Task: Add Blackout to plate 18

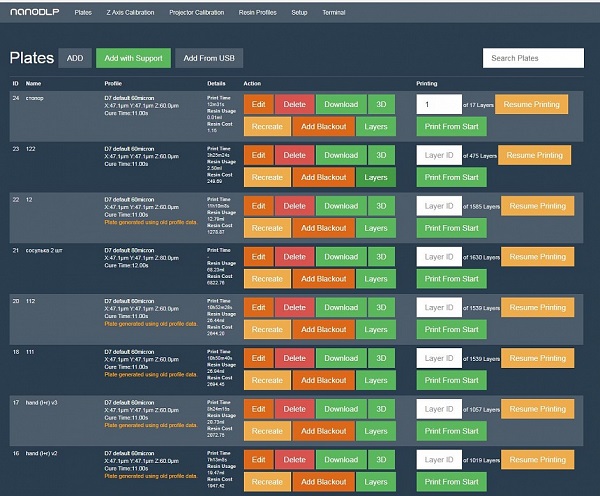Action: point(324,380)
